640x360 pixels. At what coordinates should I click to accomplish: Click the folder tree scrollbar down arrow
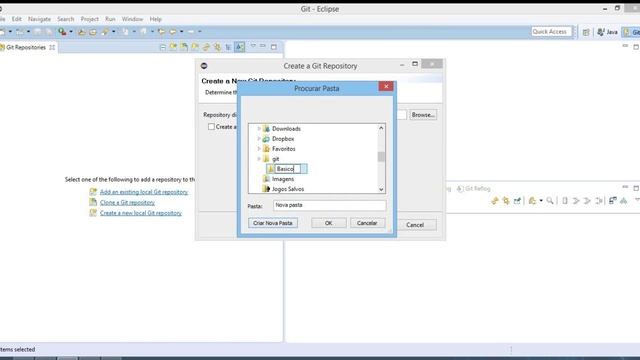[x=381, y=189]
